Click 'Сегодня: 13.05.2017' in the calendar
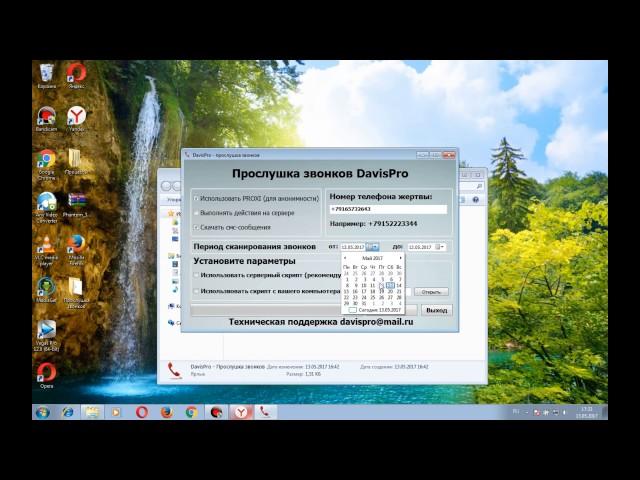Screen dimensions: 640x480 [374, 310]
